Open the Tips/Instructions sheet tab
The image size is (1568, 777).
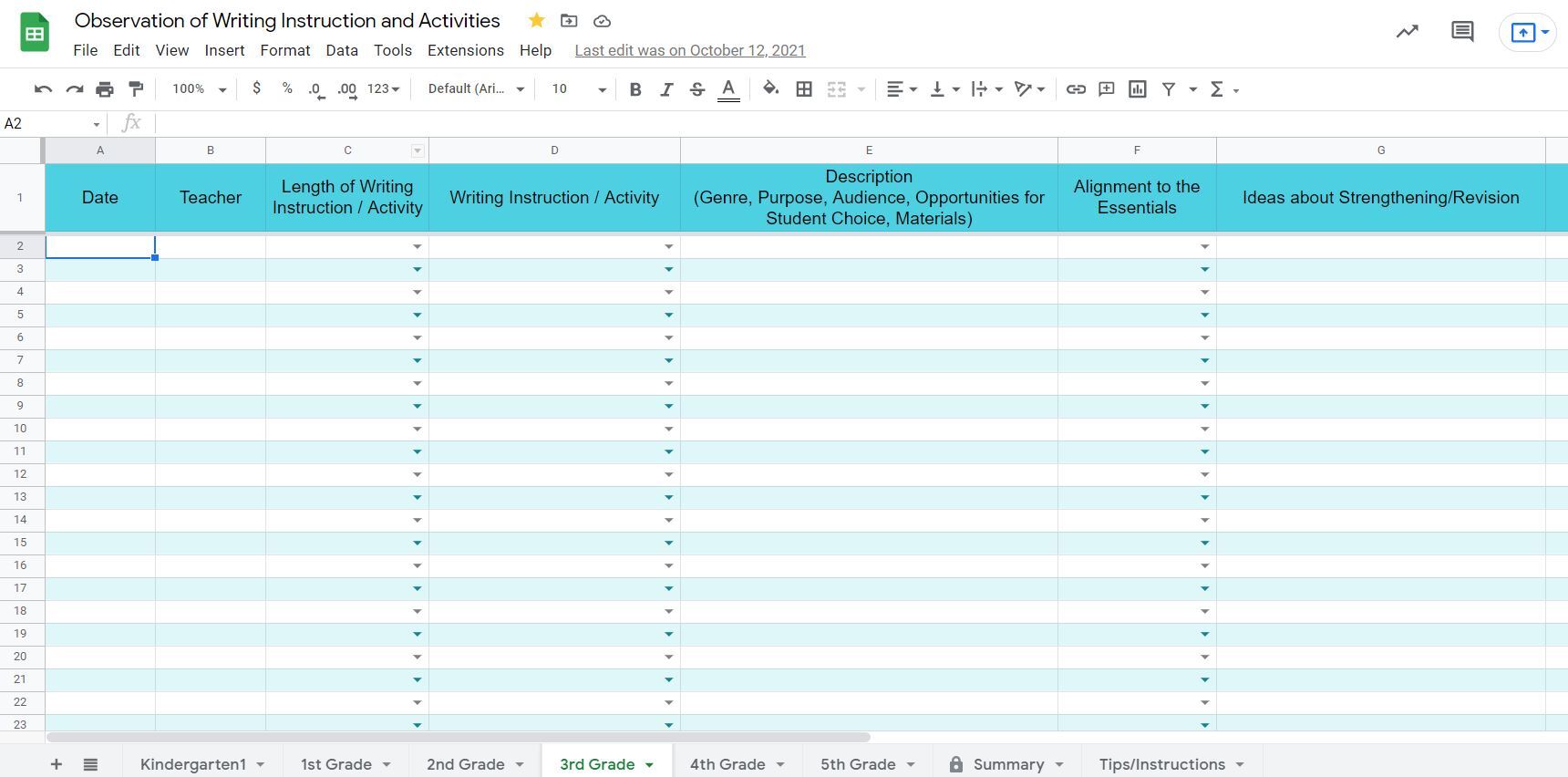pyautogui.click(x=1162, y=764)
